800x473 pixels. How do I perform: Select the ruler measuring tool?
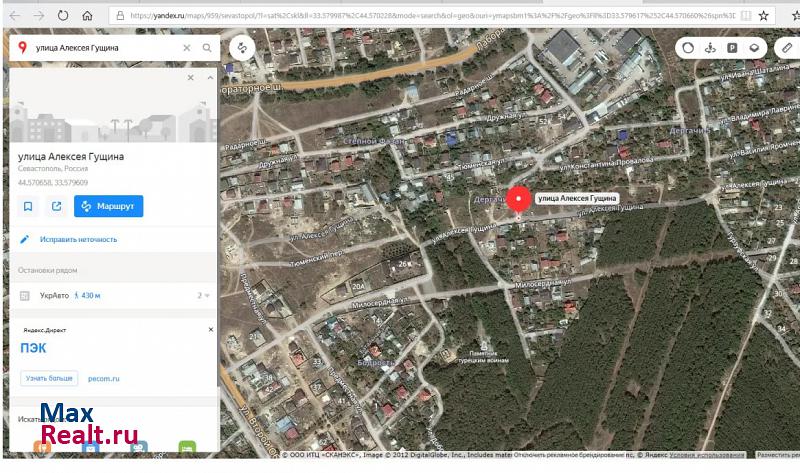(x=787, y=48)
